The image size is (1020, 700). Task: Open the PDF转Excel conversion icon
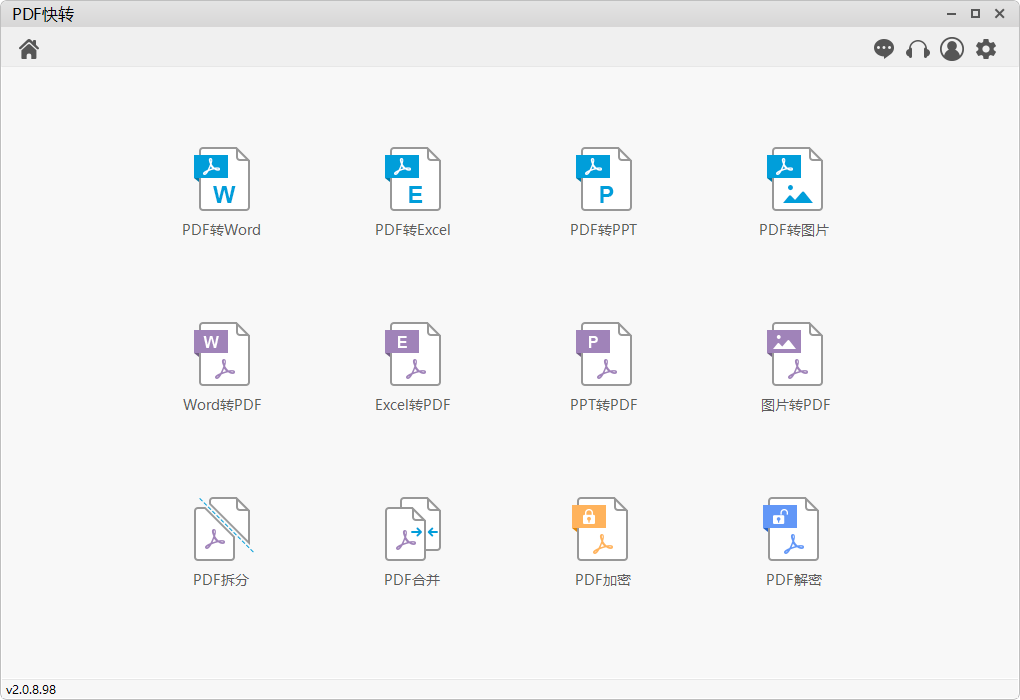(412, 179)
